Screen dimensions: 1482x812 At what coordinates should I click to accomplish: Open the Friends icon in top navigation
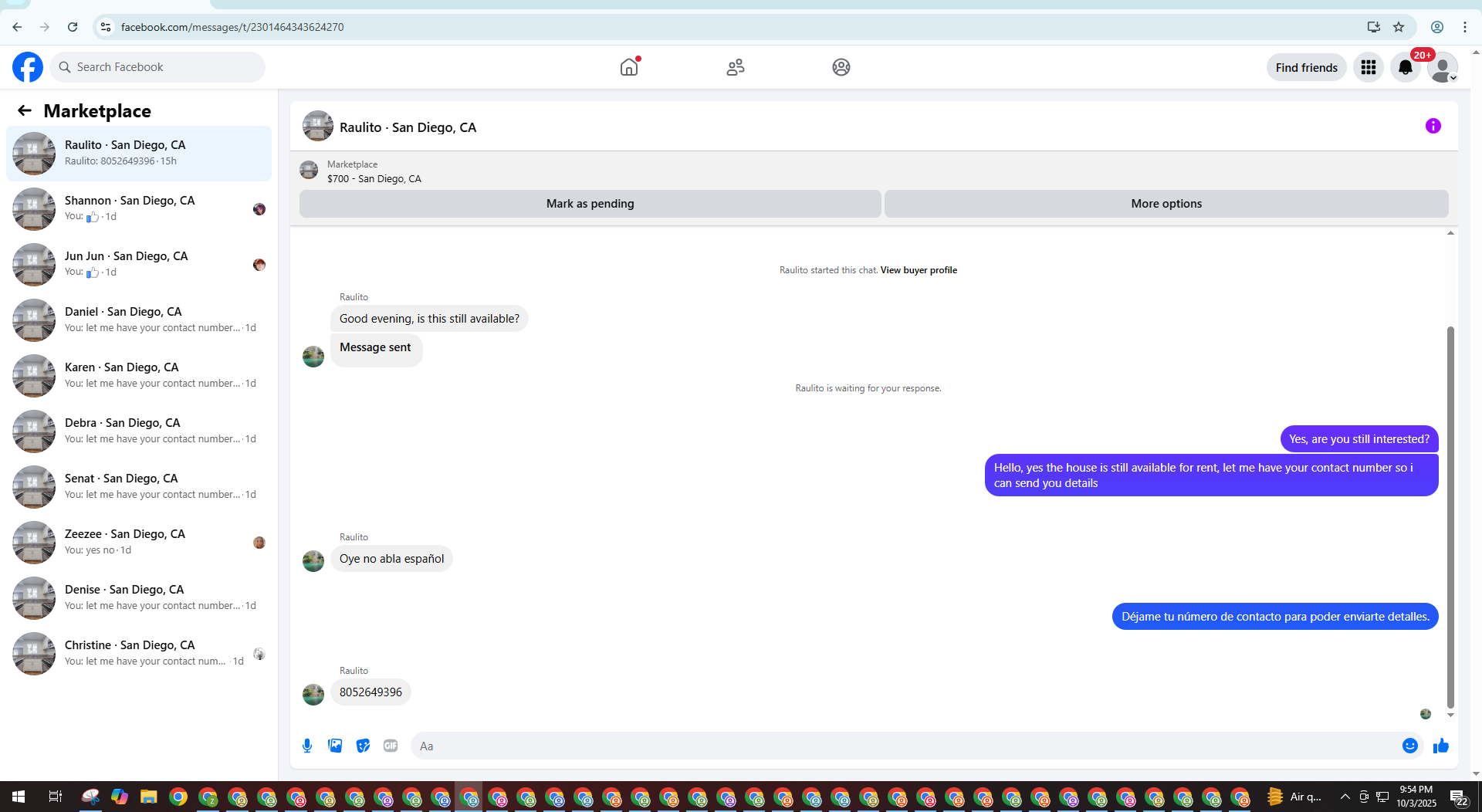tap(736, 67)
